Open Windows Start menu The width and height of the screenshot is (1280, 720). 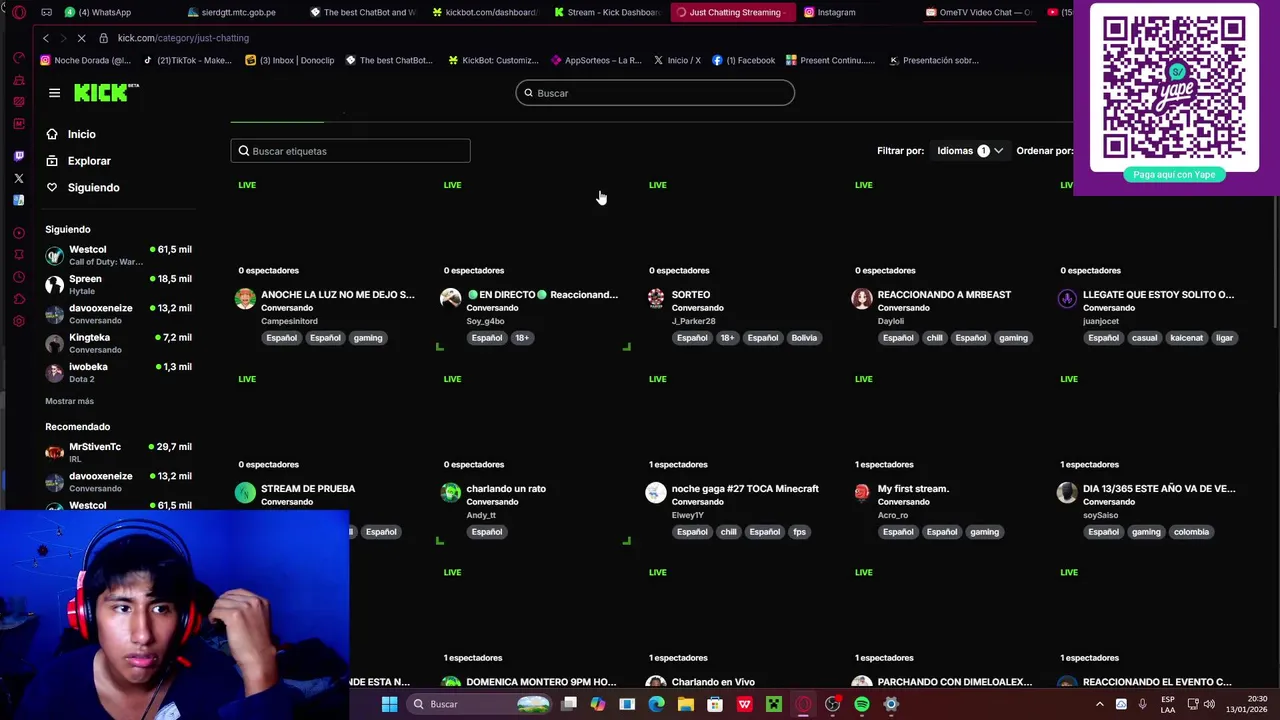click(x=389, y=704)
